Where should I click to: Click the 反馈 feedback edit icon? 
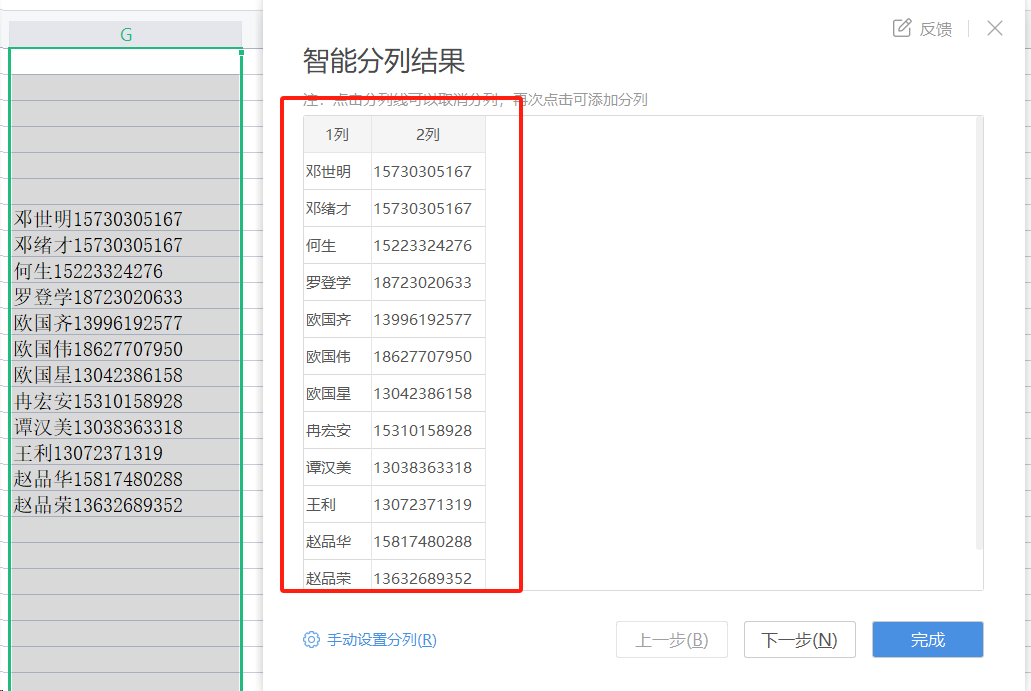click(x=901, y=28)
